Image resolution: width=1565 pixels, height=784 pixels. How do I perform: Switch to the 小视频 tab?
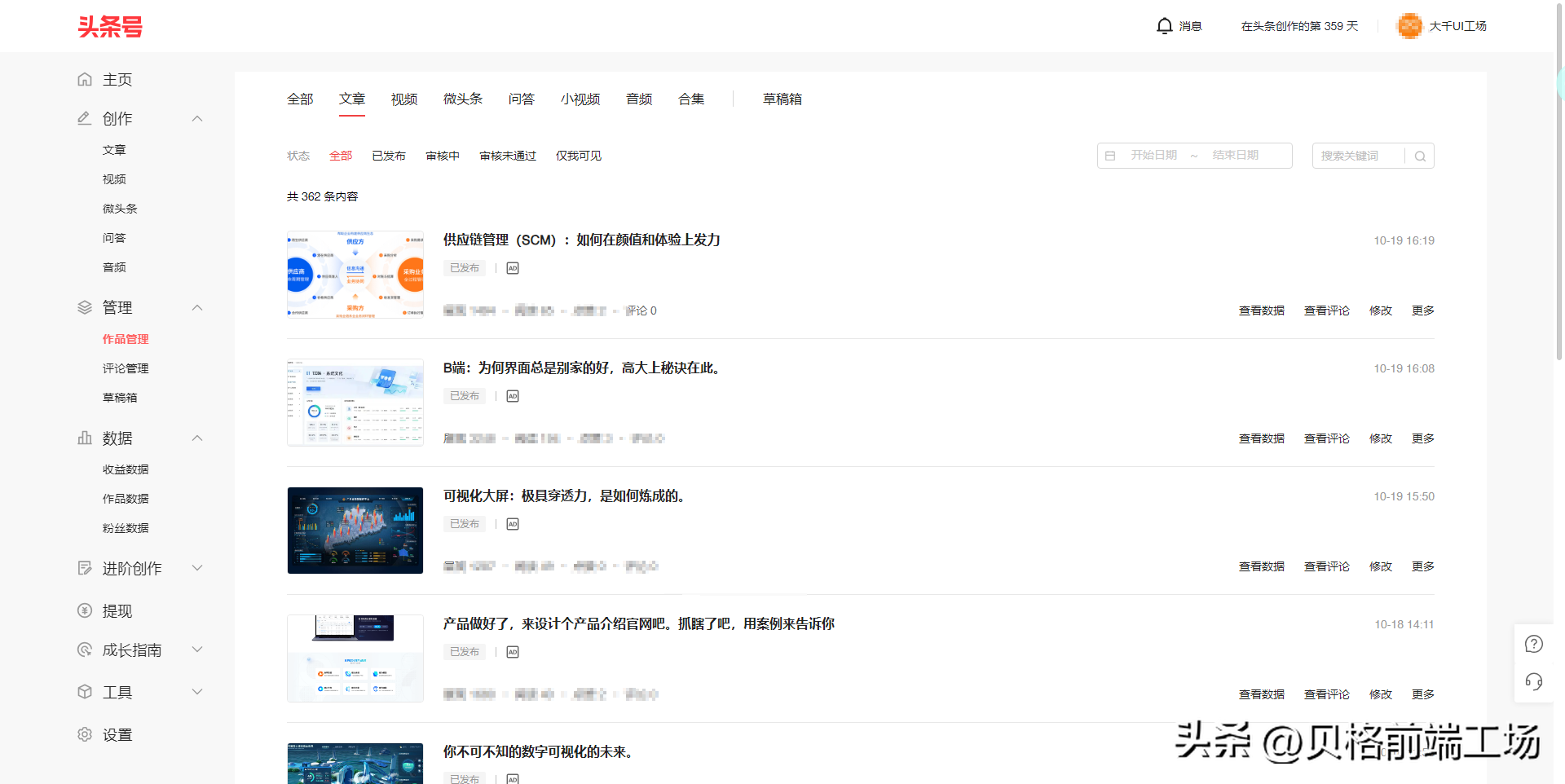click(580, 99)
